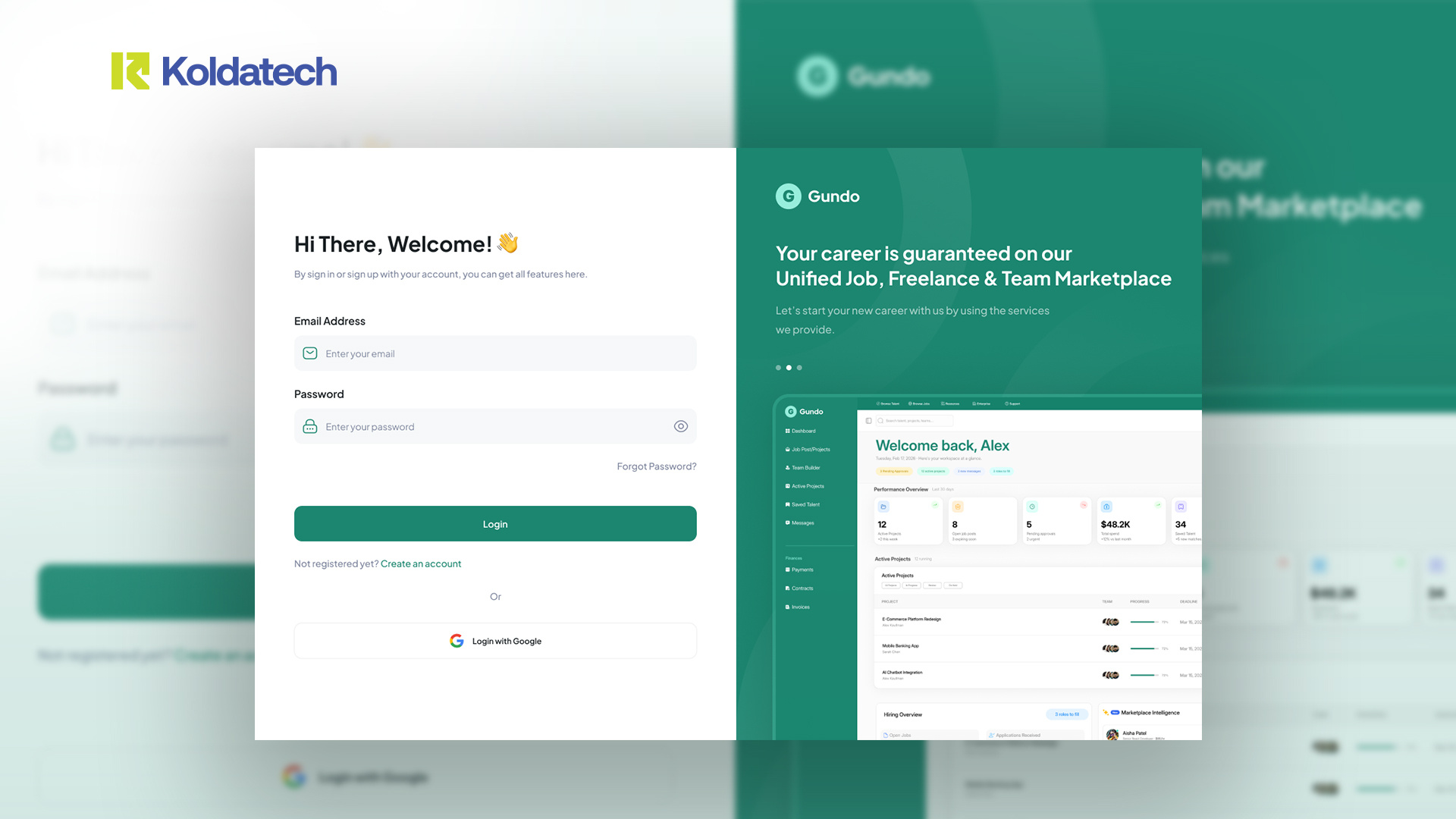Click the Mobile Banking App progress bar
Image resolution: width=1456 pixels, height=819 pixels.
[1144, 648]
